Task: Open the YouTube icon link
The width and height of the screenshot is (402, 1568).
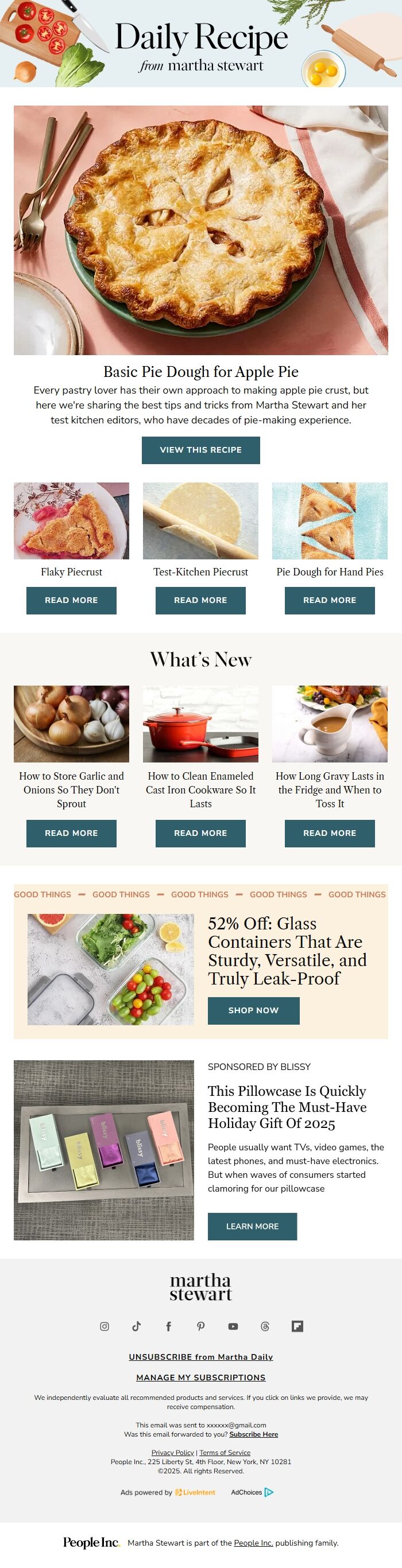Action: (x=233, y=1326)
